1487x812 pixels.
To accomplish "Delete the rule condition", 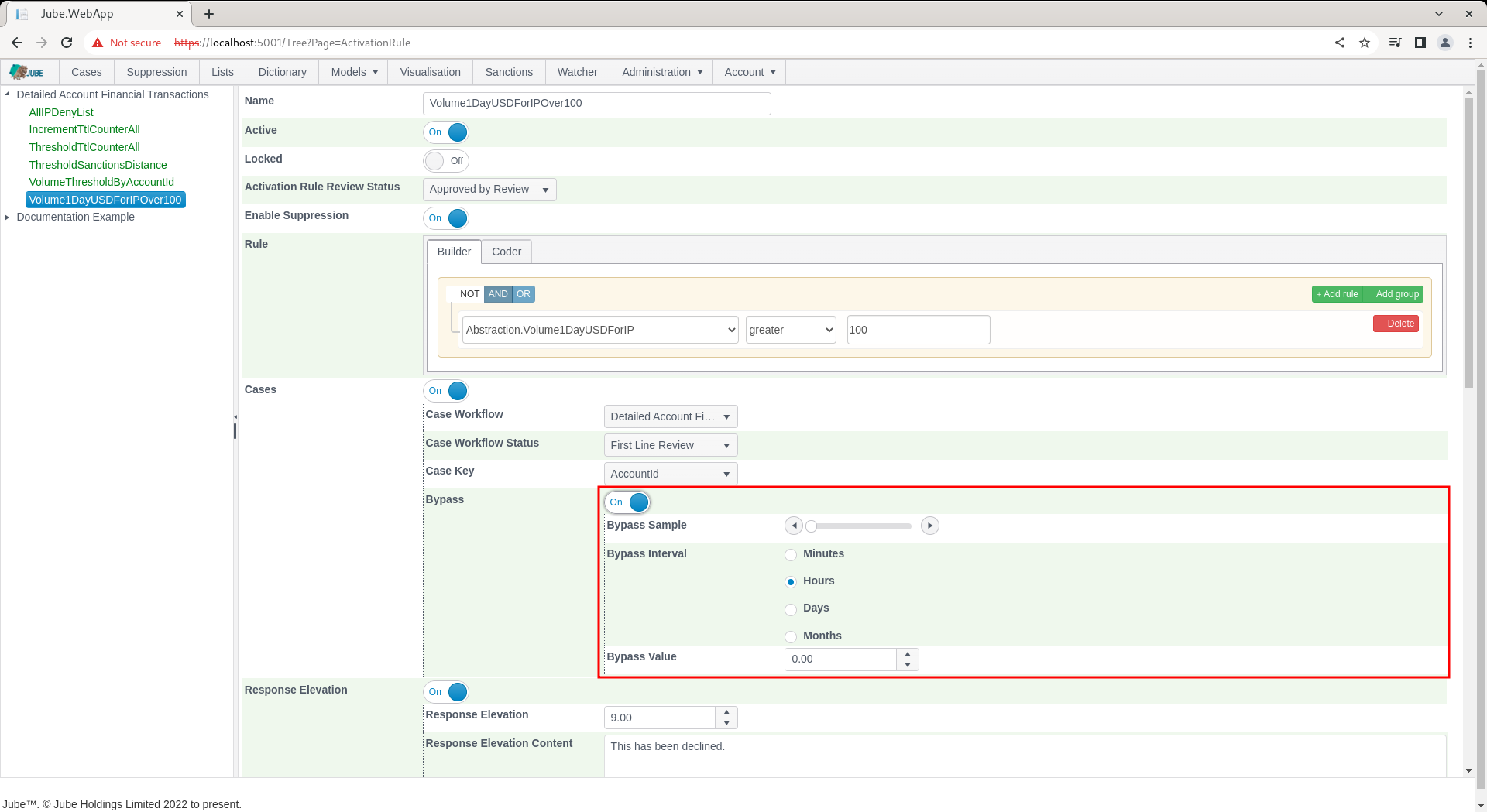I will [x=1396, y=324].
